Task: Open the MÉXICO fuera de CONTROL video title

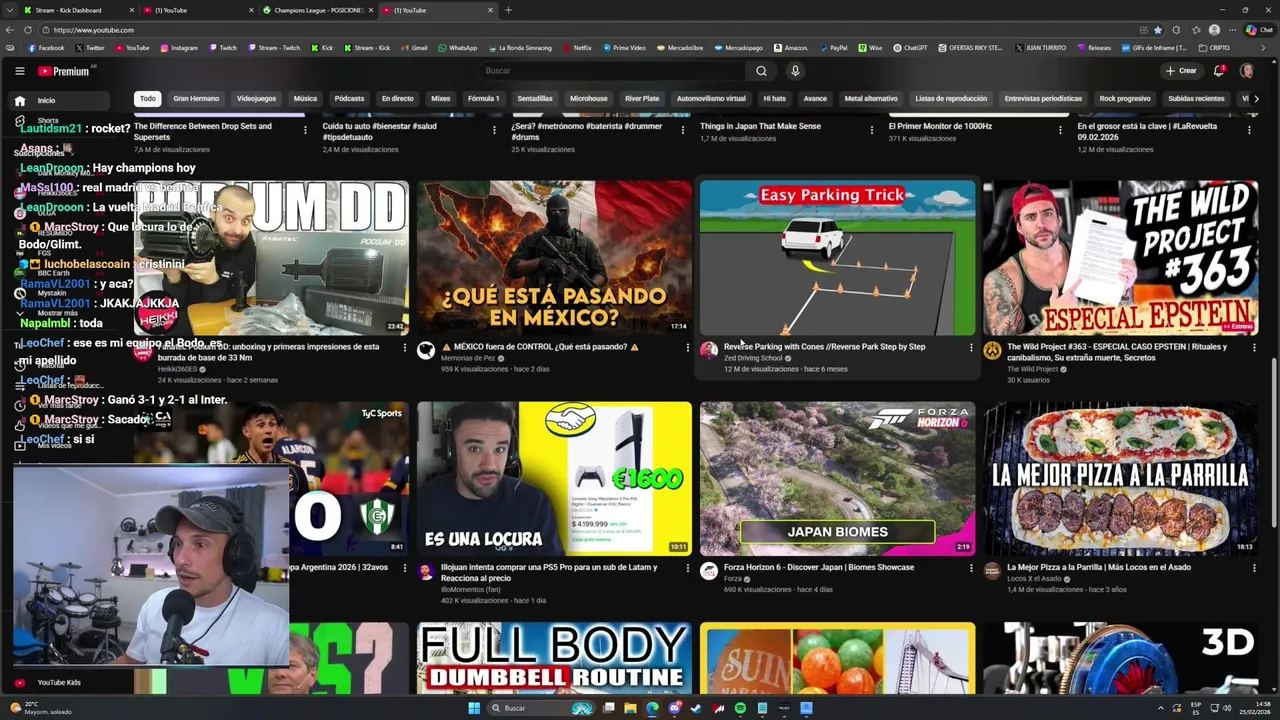Action: [540, 347]
